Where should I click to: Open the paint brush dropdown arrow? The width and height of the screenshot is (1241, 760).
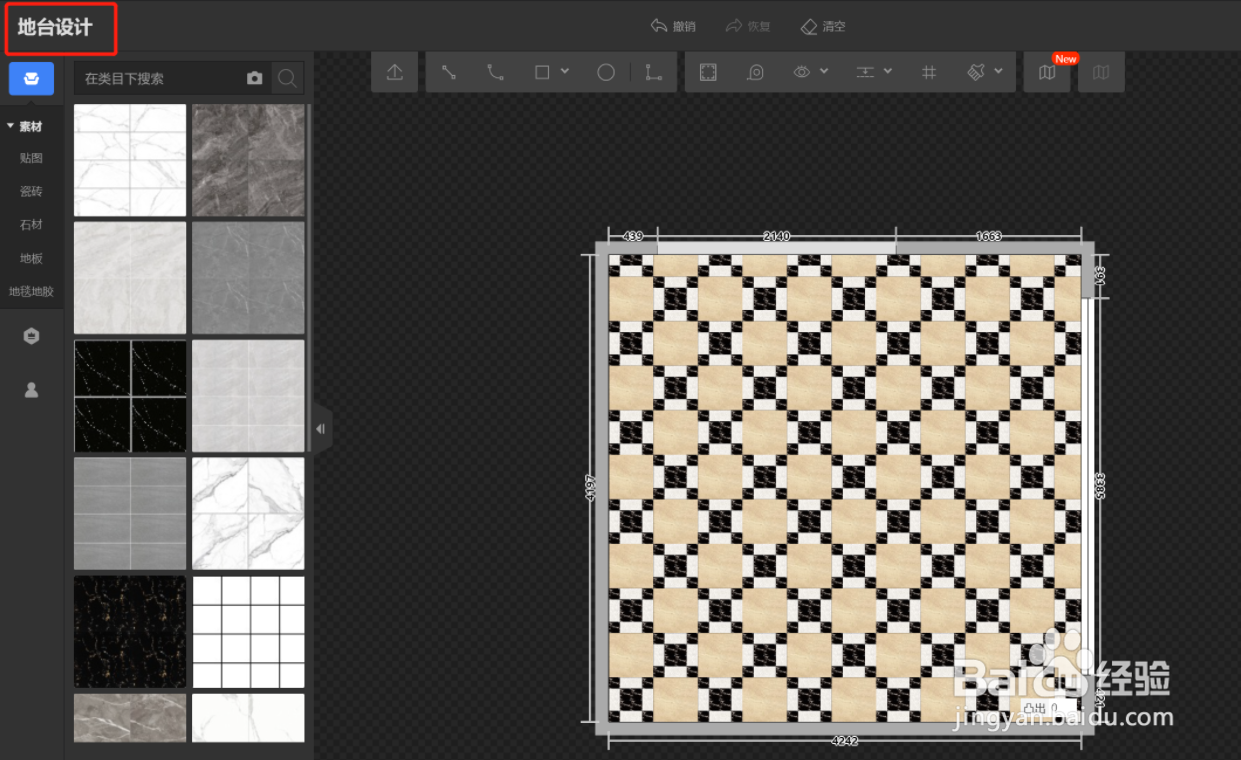[x=999, y=72]
